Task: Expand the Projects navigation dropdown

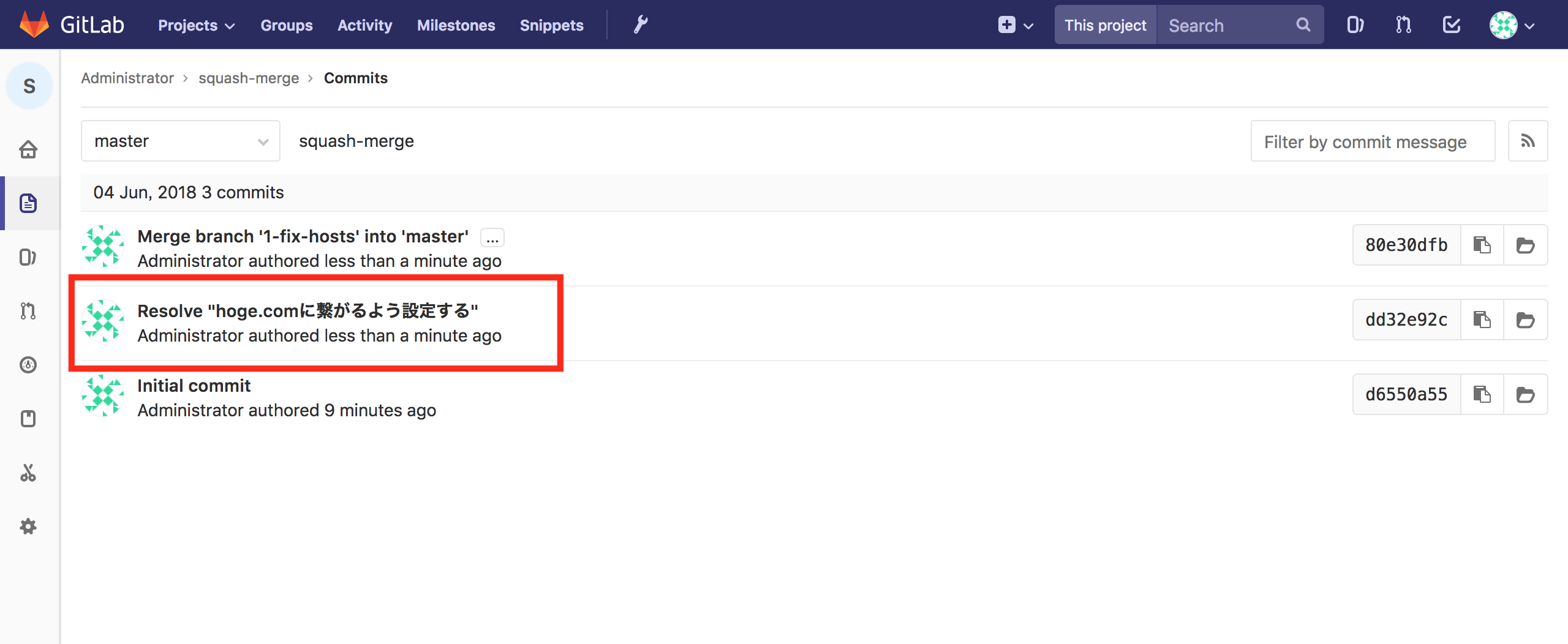Action: (x=195, y=25)
